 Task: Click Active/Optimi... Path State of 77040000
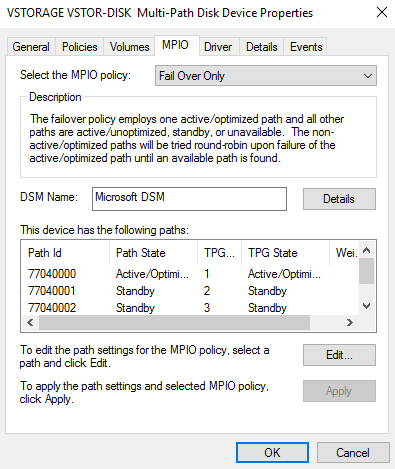(152, 274)
